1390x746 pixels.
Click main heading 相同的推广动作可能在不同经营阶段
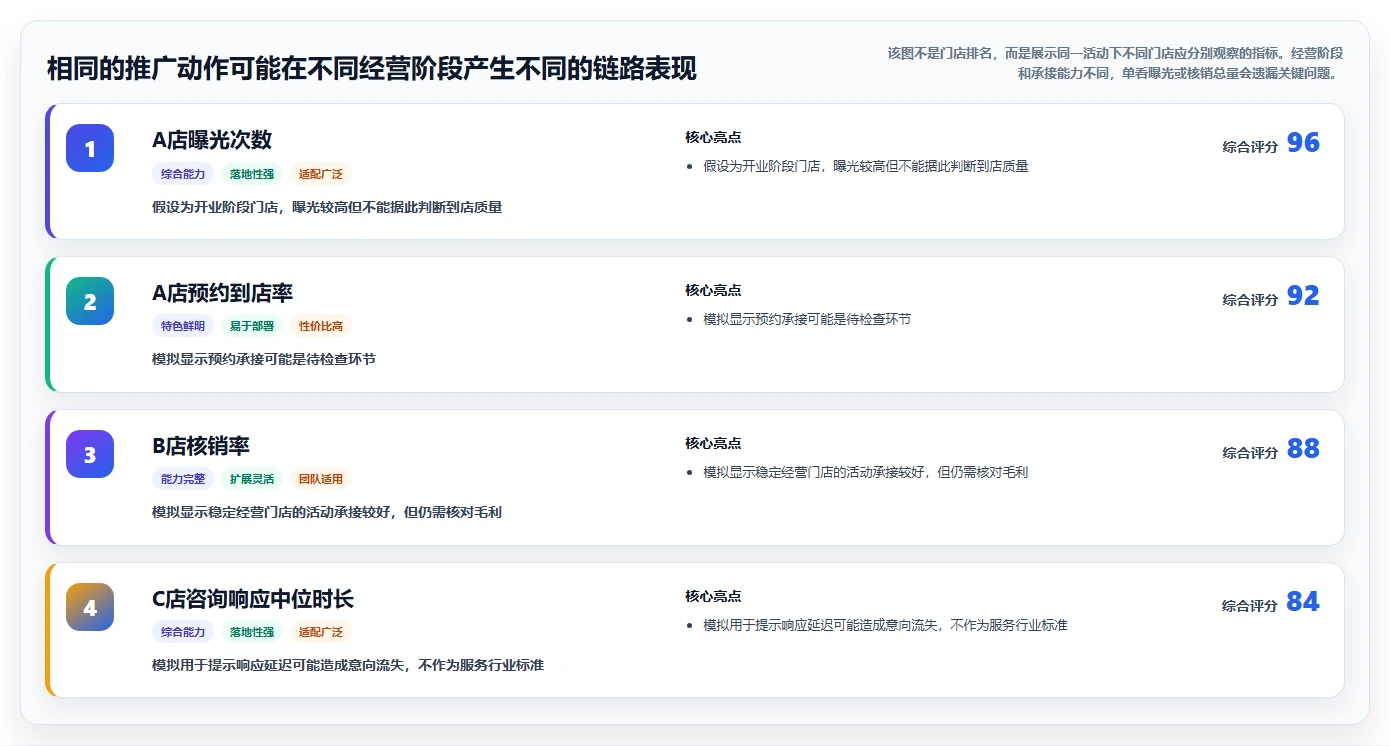[x=372, y=69]
